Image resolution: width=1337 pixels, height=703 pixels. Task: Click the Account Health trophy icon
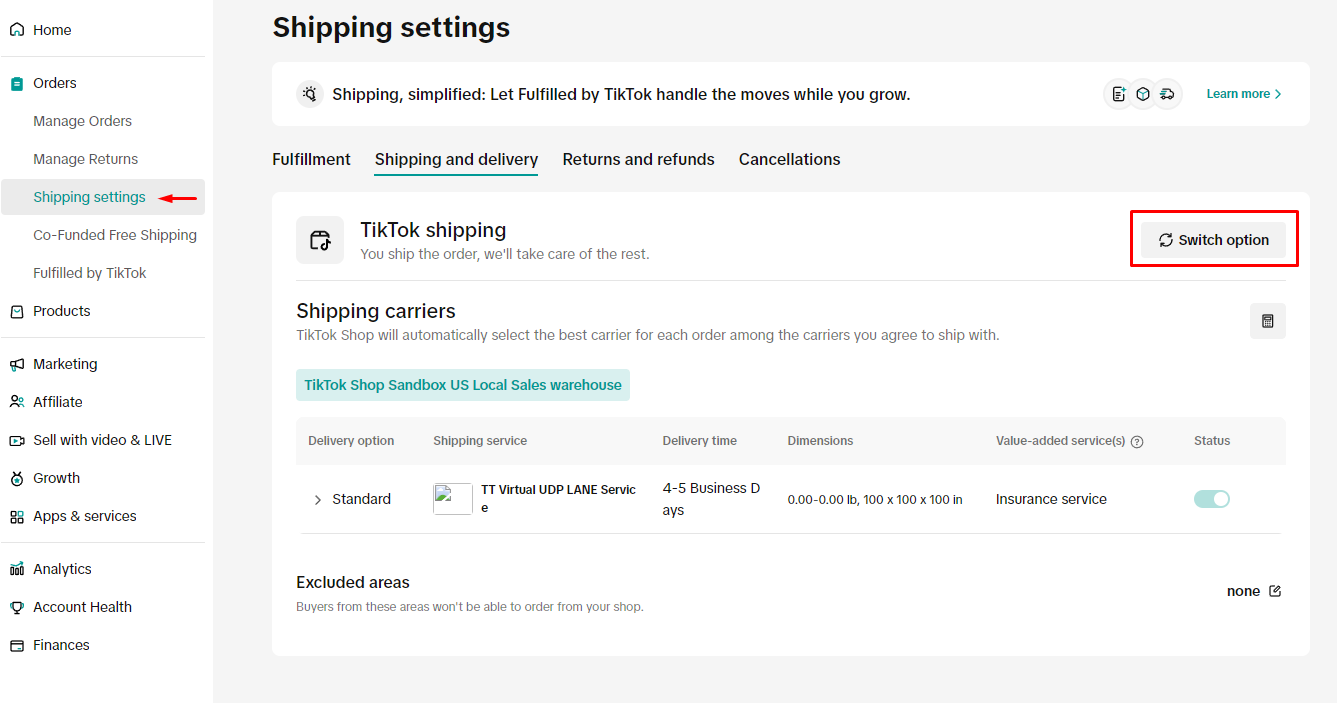(17, 607)
